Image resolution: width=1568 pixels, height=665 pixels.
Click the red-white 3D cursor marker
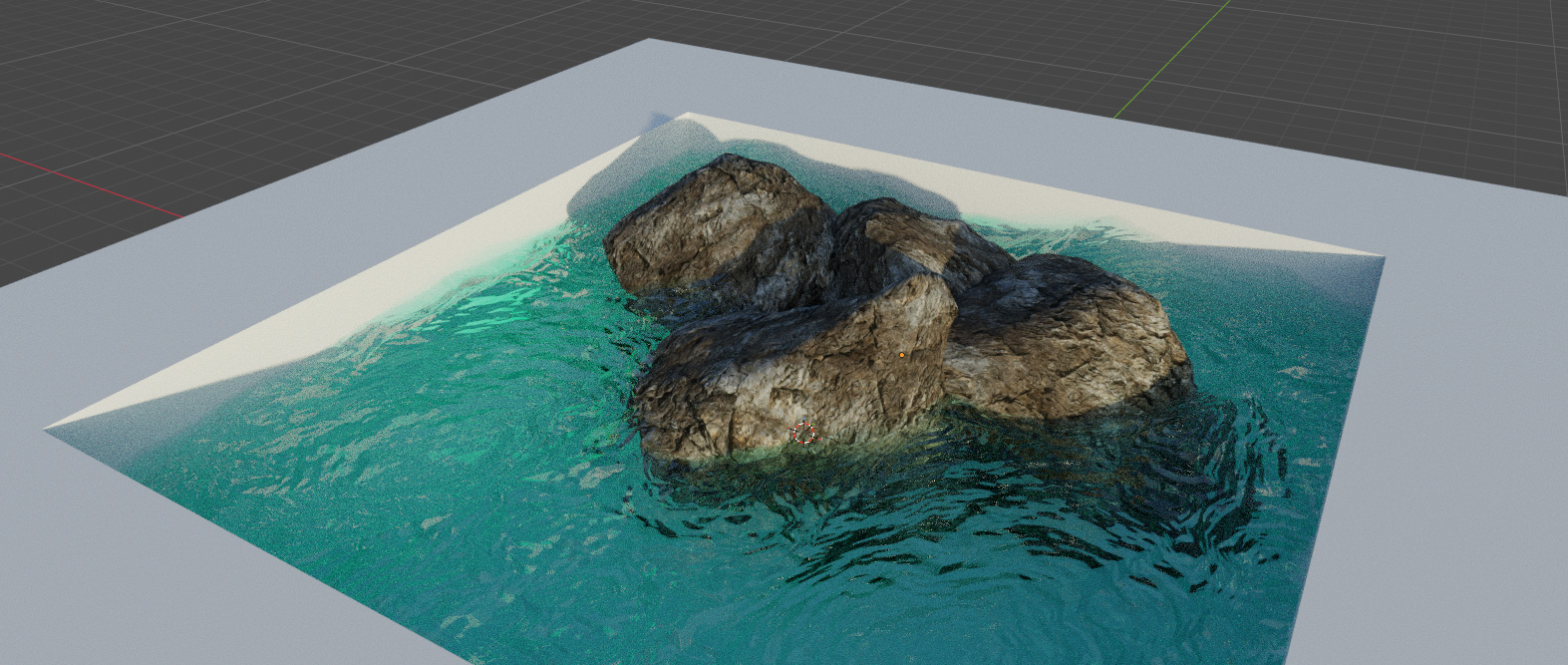tap(803, 434)
